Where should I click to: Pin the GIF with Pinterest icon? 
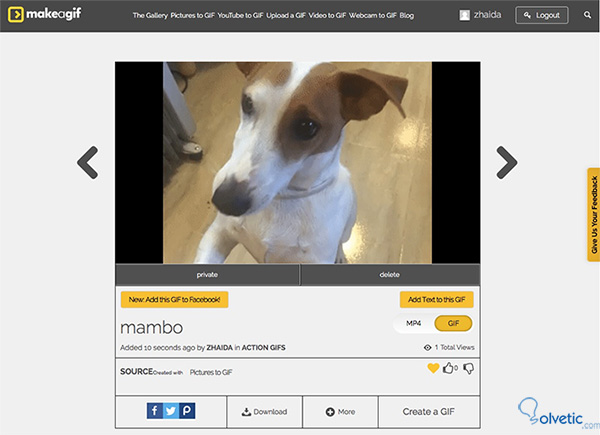click(187, 411)
